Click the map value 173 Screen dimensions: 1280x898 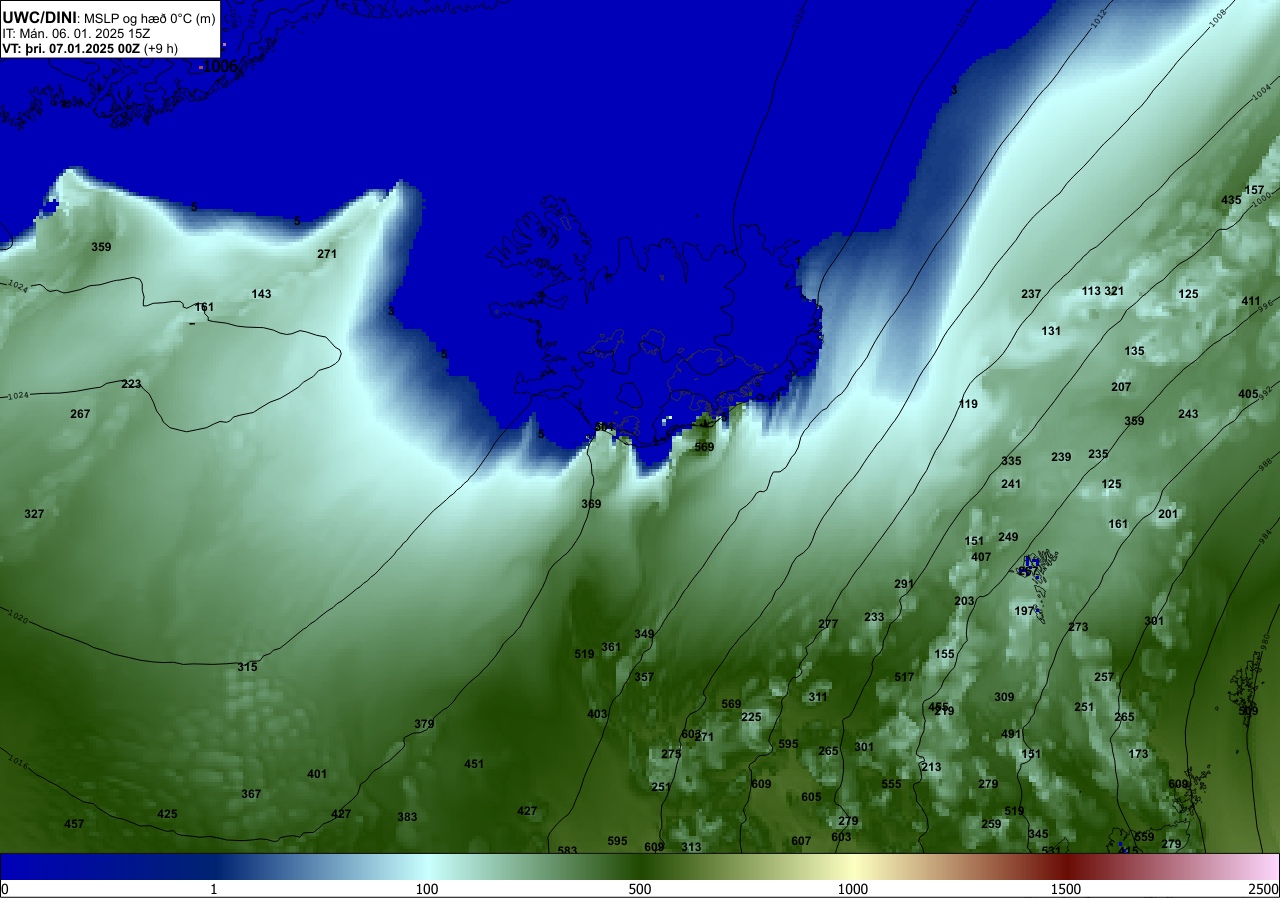pyautogui.click(x=1138, y=754)
